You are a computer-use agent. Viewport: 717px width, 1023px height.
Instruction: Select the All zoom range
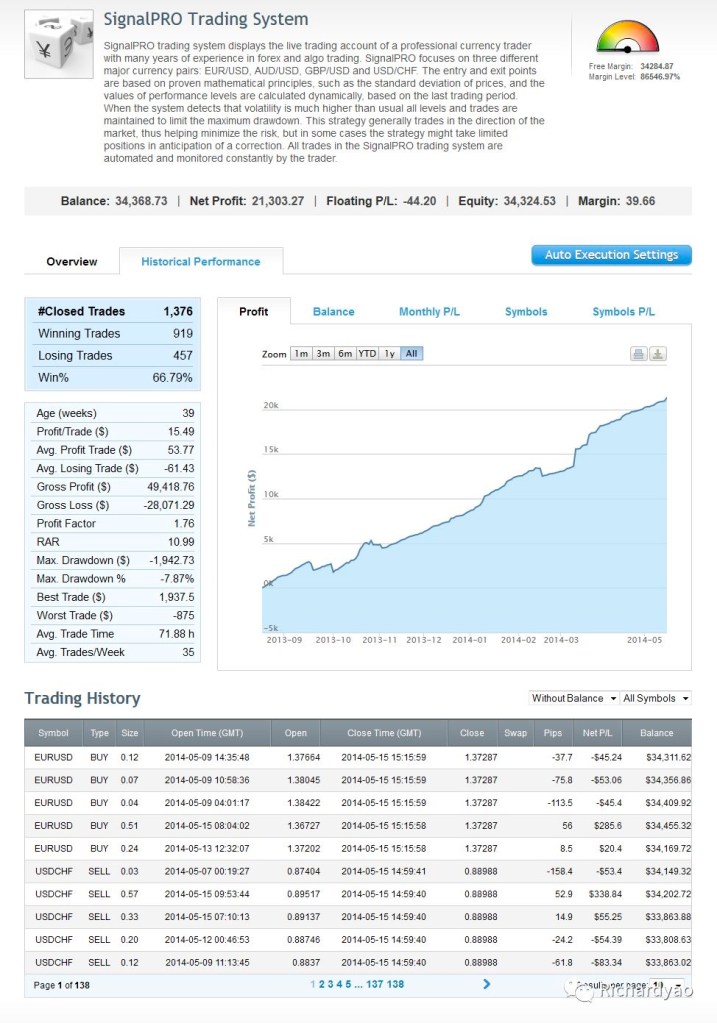(412, 354)
